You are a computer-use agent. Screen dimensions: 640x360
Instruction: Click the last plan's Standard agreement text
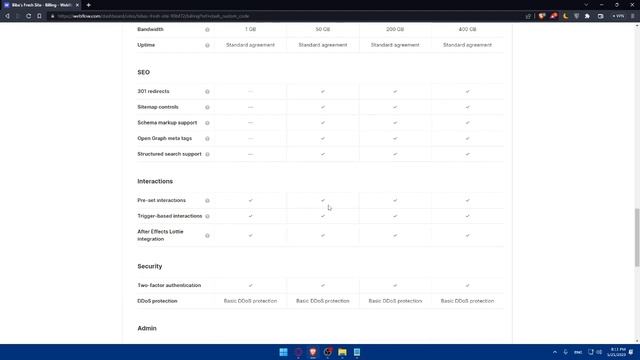pyautogui.click(x=467, y=45)
